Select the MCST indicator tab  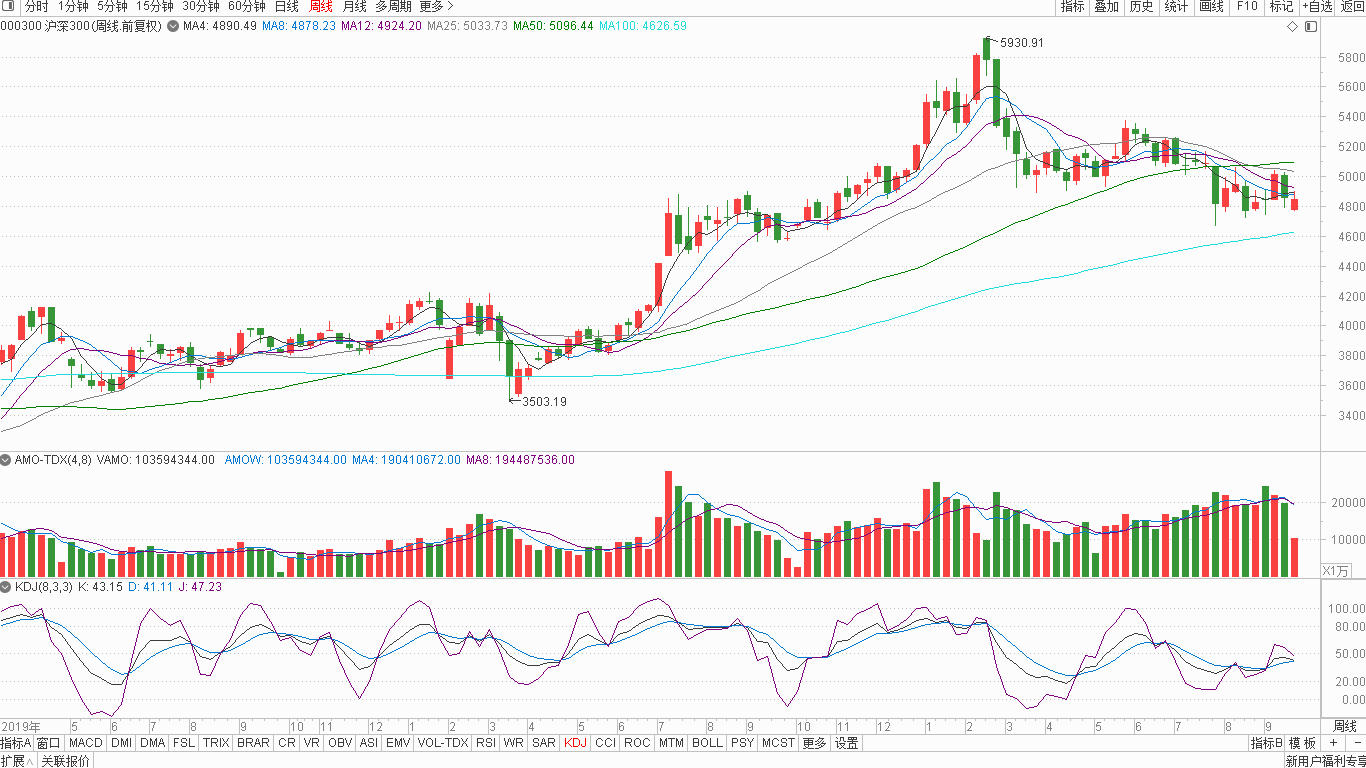(x=778, y=743)
